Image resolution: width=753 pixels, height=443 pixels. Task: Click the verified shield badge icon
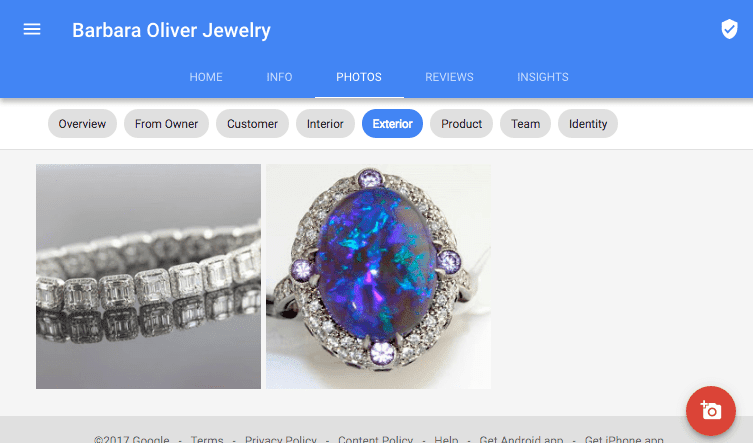[x=729, y=29]
